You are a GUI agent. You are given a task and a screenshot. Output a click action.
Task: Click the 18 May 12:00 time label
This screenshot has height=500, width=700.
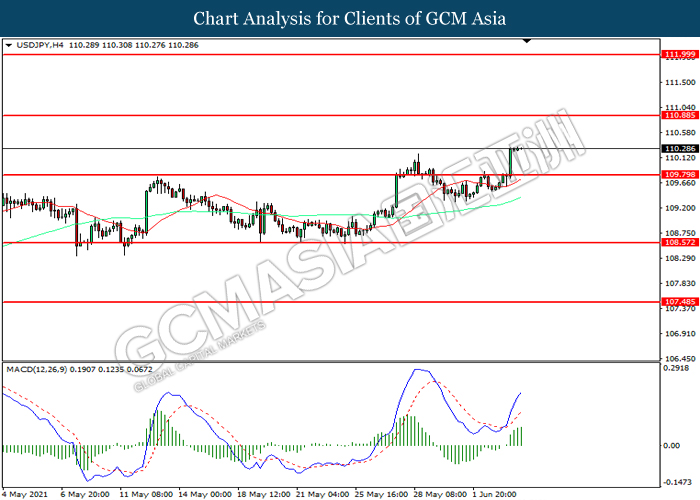click(264, 494)
